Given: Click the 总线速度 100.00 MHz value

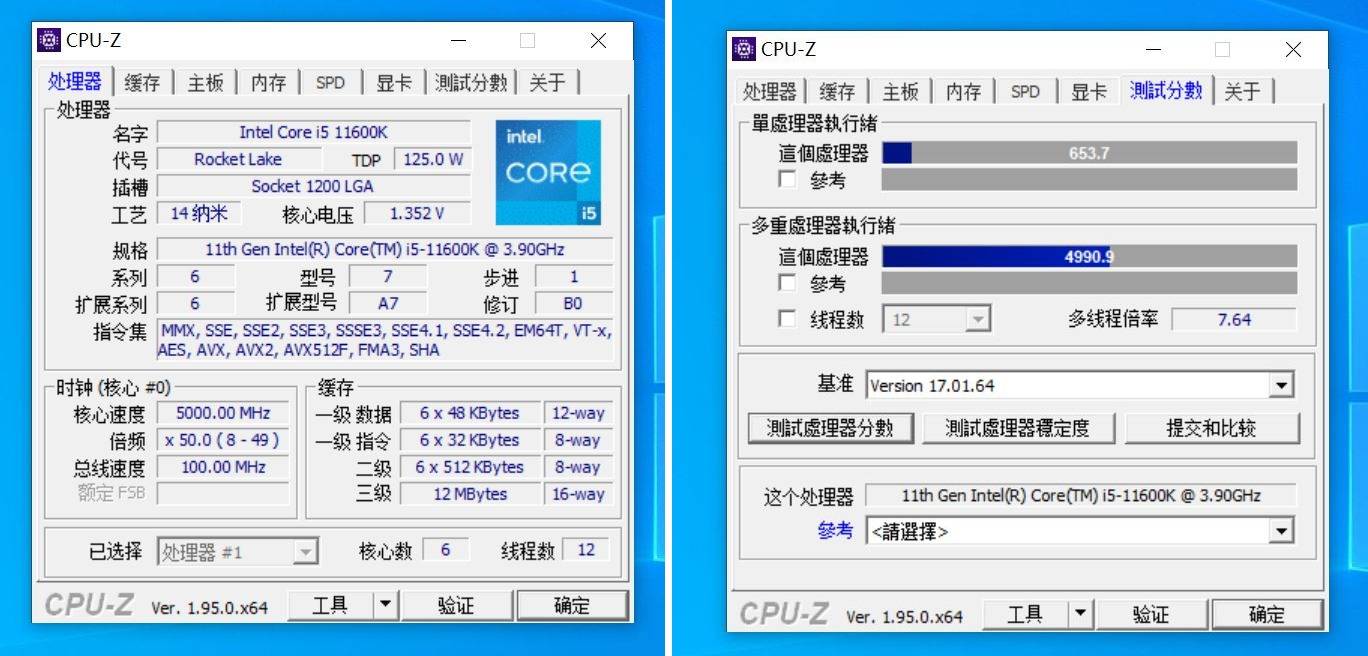Looking at the screenshot, I should click(223, 467).
